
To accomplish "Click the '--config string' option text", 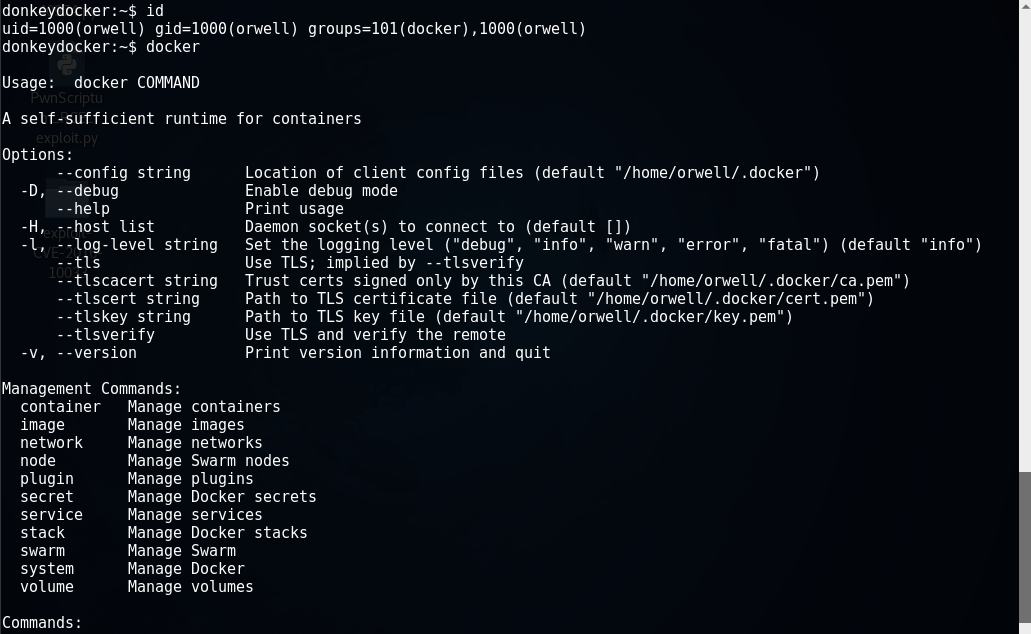I will click(124, 173).
